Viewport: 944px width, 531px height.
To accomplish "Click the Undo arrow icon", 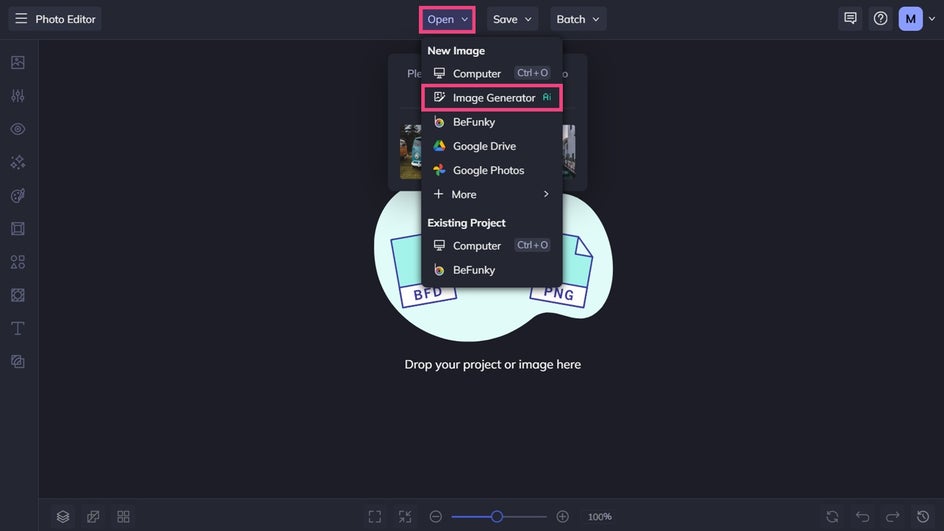I will [x=863, y=517].
